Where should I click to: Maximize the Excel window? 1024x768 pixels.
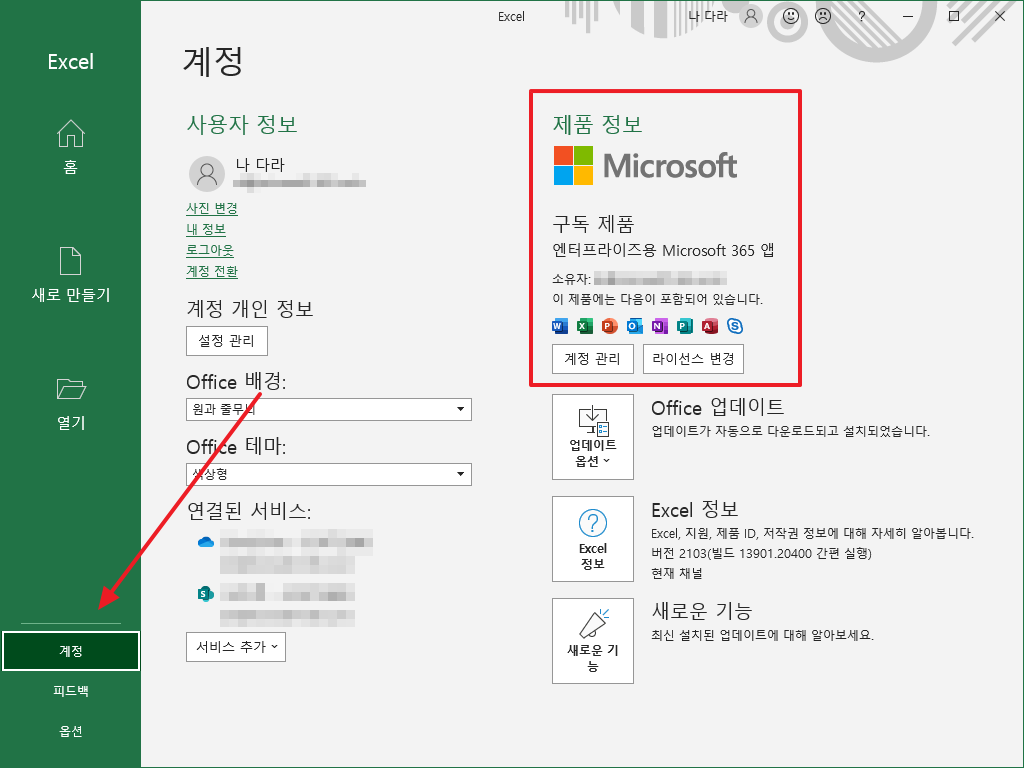[954, 16]
